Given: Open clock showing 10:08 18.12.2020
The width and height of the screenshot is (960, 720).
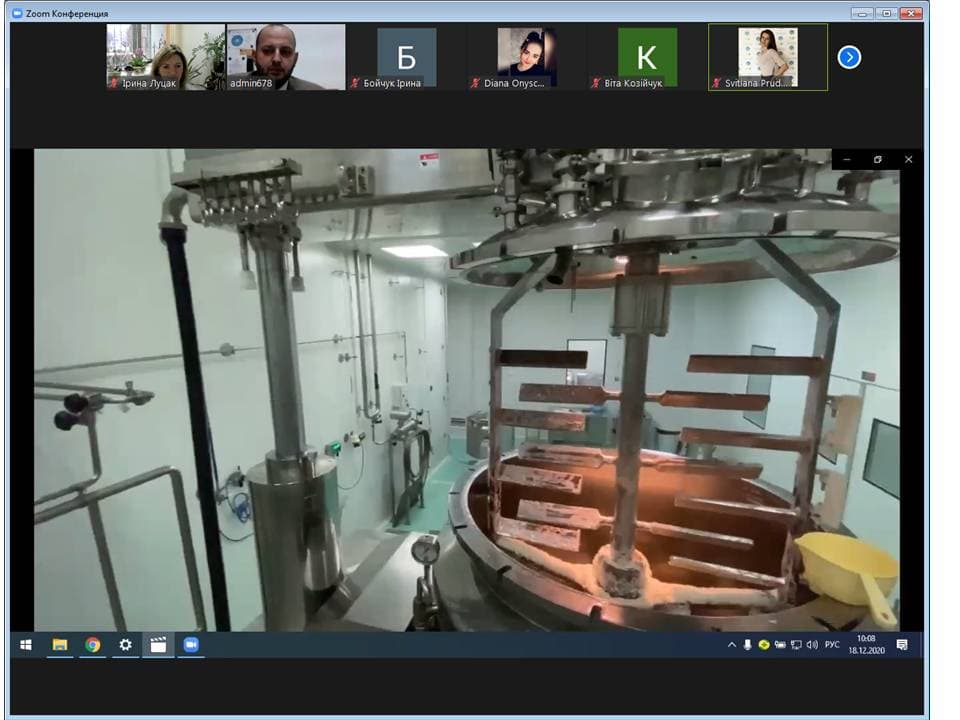Looking at the screenshot, I should [x=866, y=645].
